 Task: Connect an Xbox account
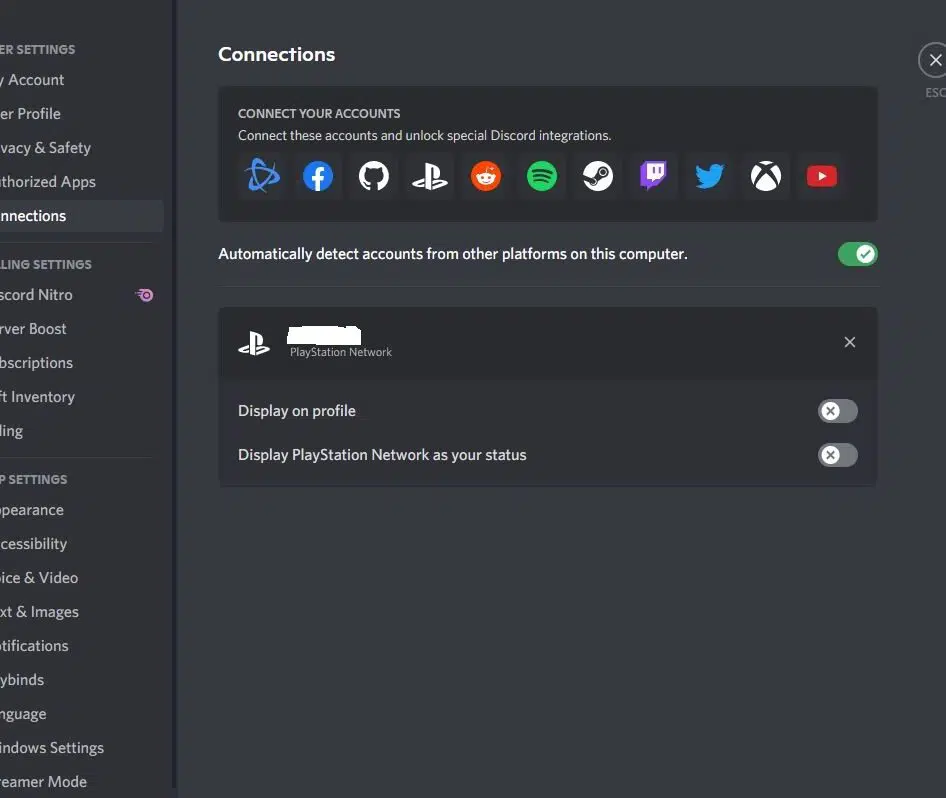tap(766, 176)
